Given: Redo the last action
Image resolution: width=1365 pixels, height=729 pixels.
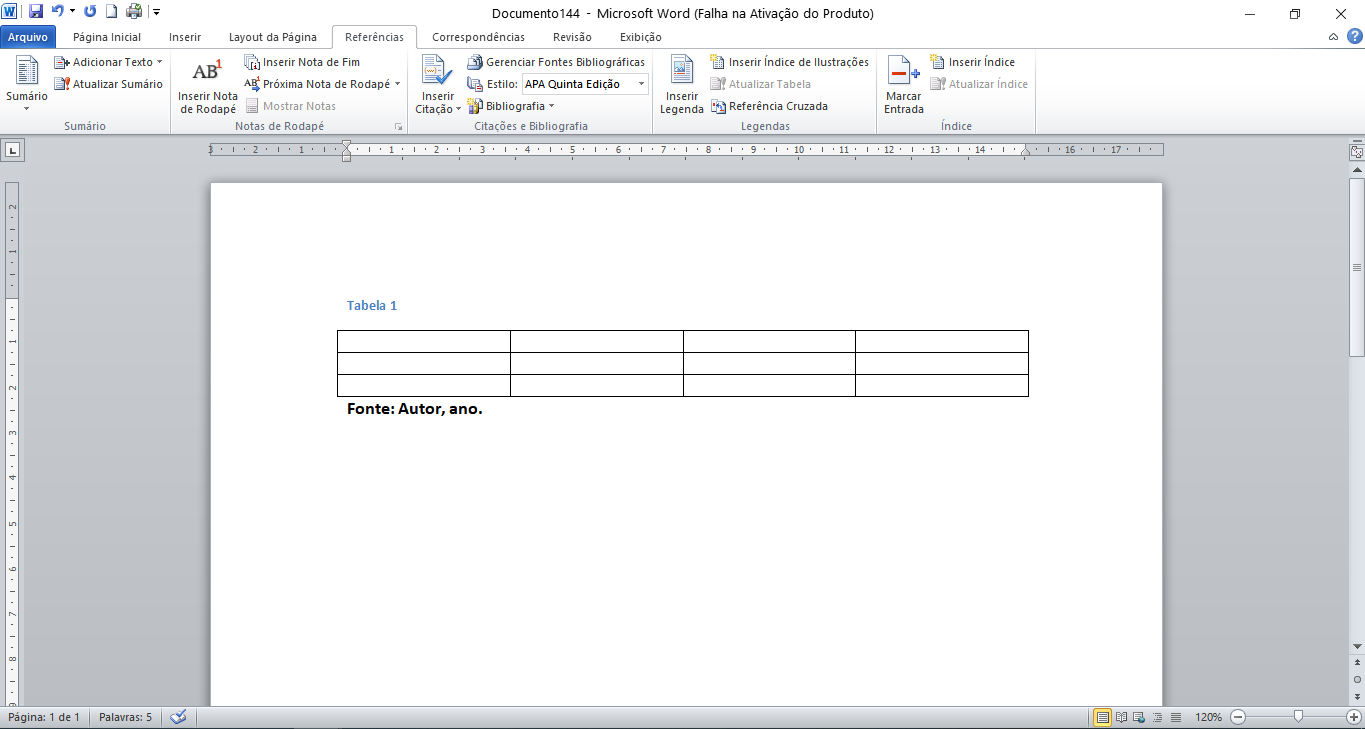Looking at the screenshot, I should pyautogui.click(x=90, y=12).
